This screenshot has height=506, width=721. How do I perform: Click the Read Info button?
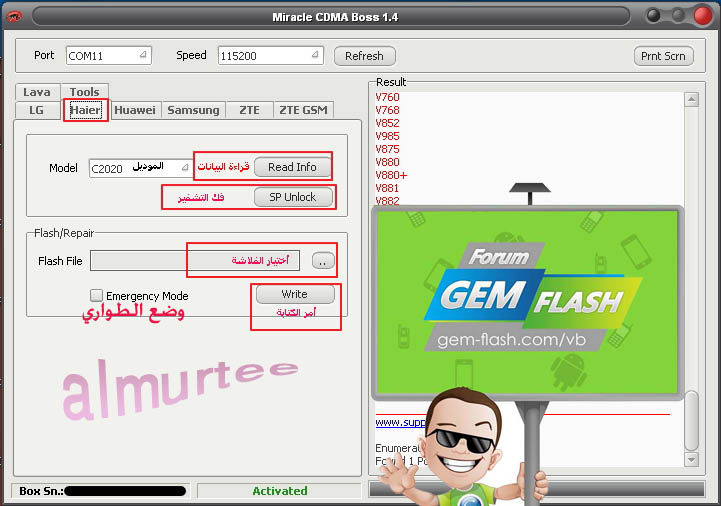coord(292,167)
